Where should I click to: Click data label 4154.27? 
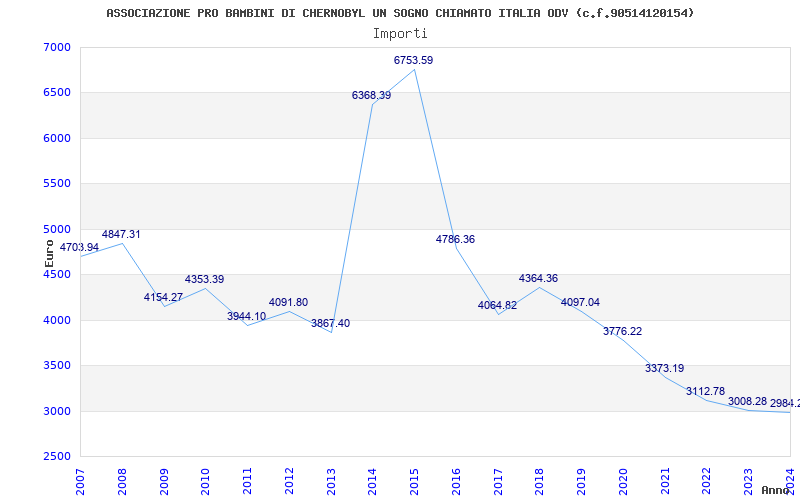click(x=163, y=297)
